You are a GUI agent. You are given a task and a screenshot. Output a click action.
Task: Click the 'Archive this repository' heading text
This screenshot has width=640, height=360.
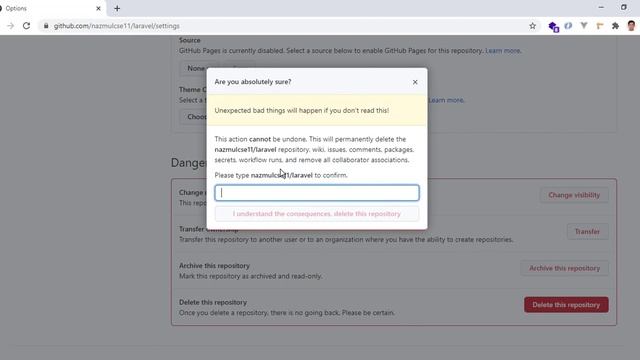[x=214, y=266]
